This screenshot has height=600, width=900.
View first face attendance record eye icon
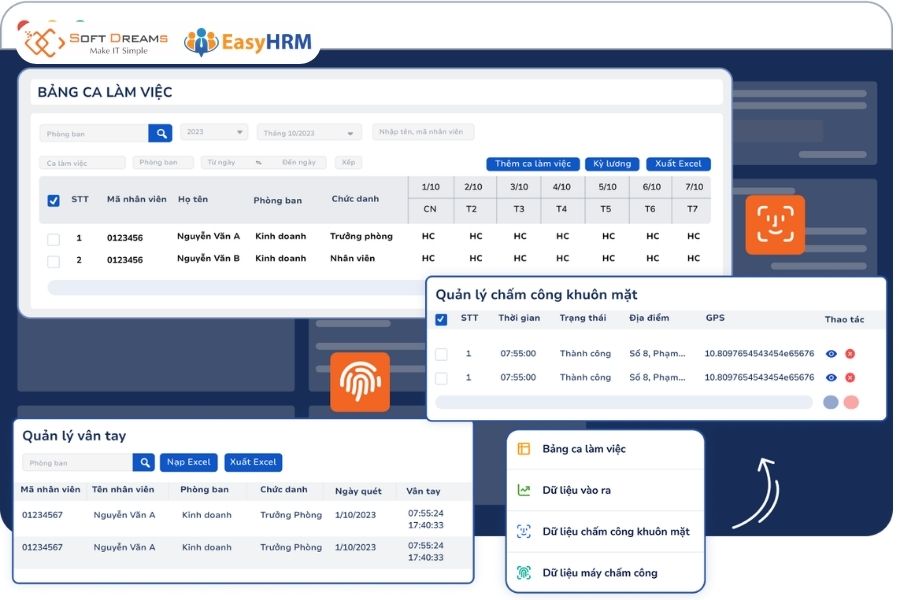pyautogui.click(x=831, y=354)
